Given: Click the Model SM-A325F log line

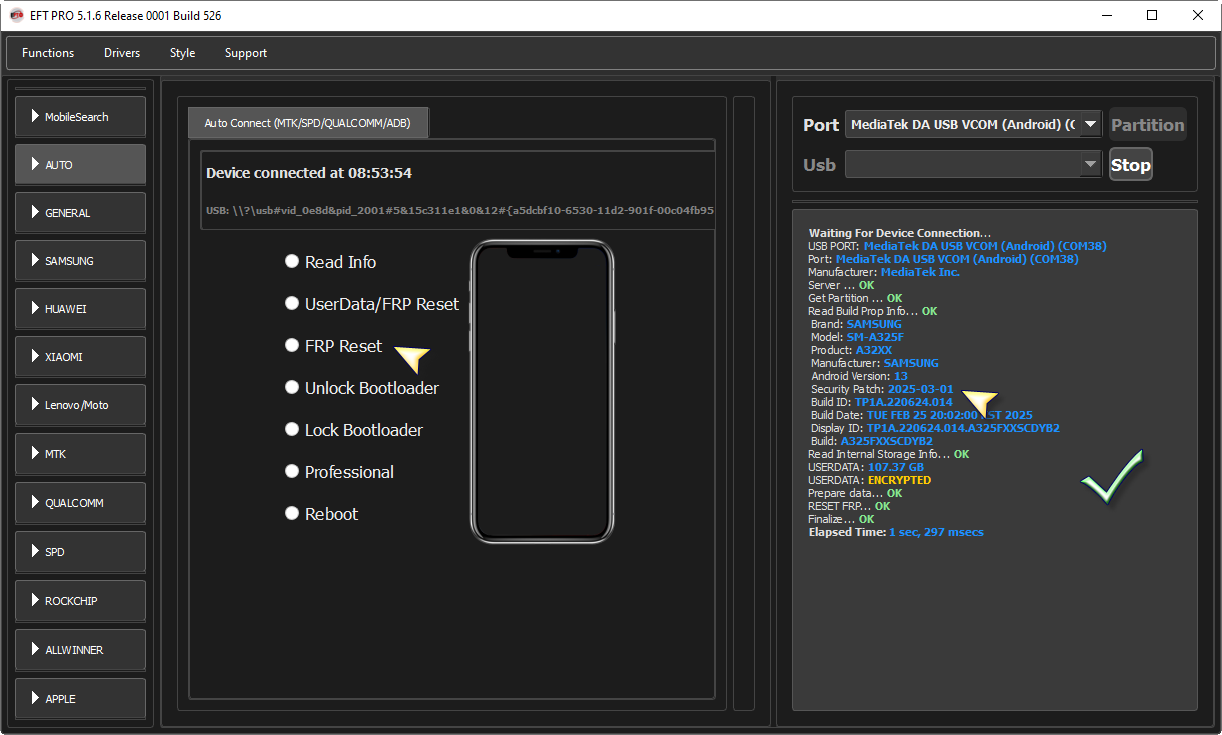Looking at the screenshot, I should (x=857, y=337).
